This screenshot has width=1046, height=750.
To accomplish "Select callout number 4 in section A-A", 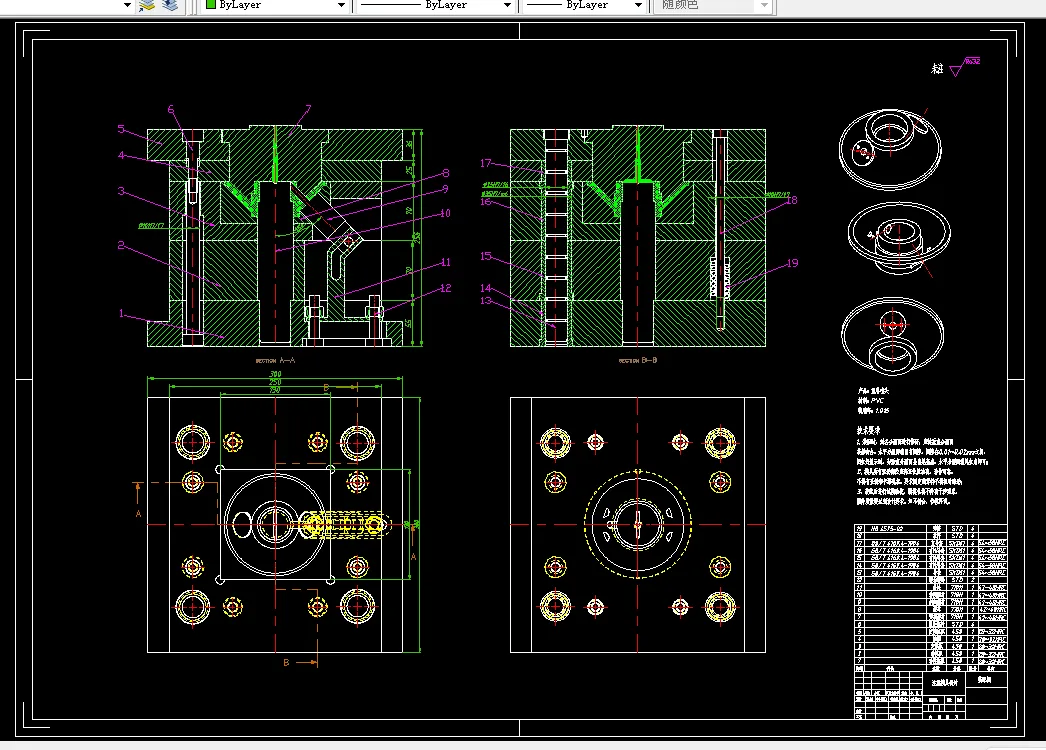I will (121, 155).
